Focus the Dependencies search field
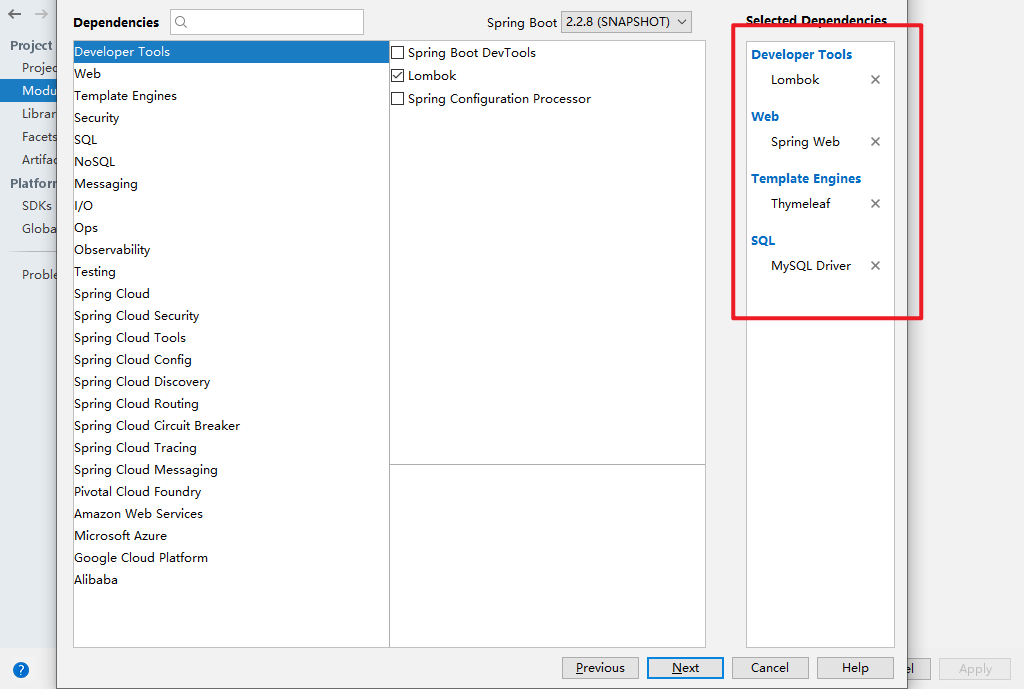The image size is (1024, 689). (266, 22)
